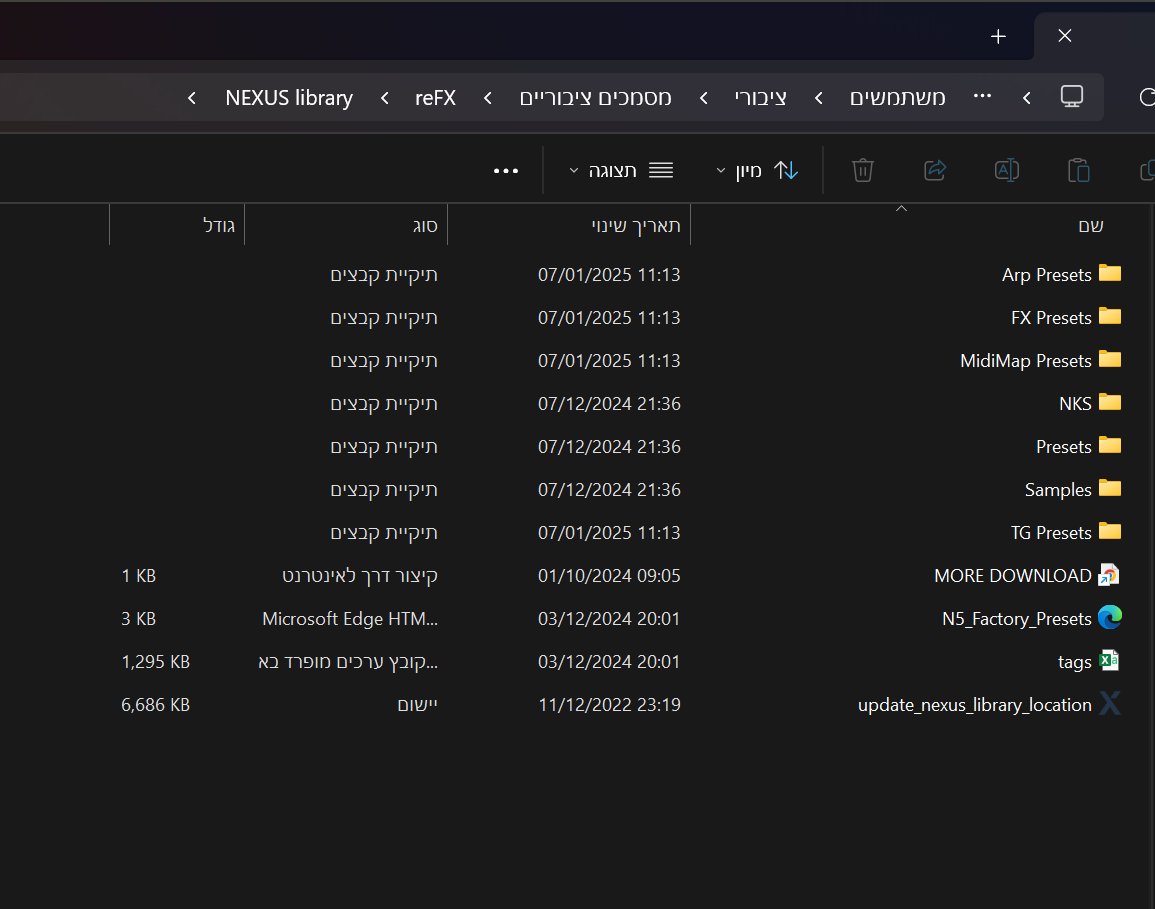This screenshot has width=1155, height=909.
Task: Click the 6,686 KB size cell
Action: pyautogui.click(x=155, y=705)
